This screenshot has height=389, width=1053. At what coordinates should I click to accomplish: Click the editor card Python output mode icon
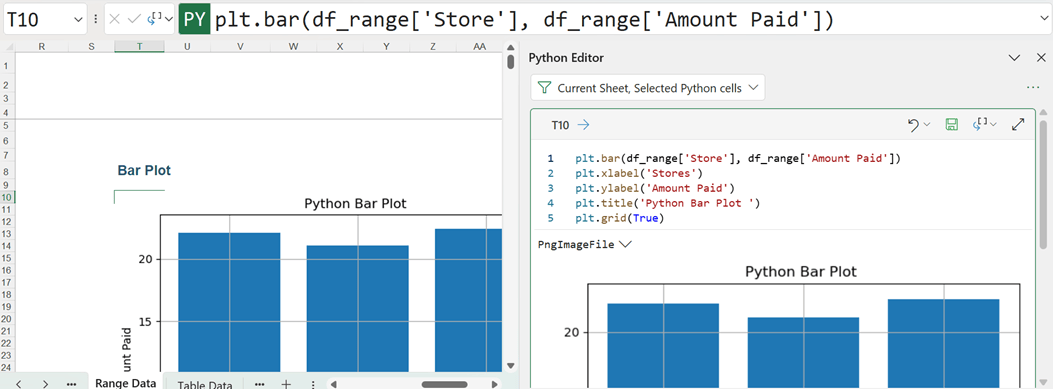pos(980,124)
